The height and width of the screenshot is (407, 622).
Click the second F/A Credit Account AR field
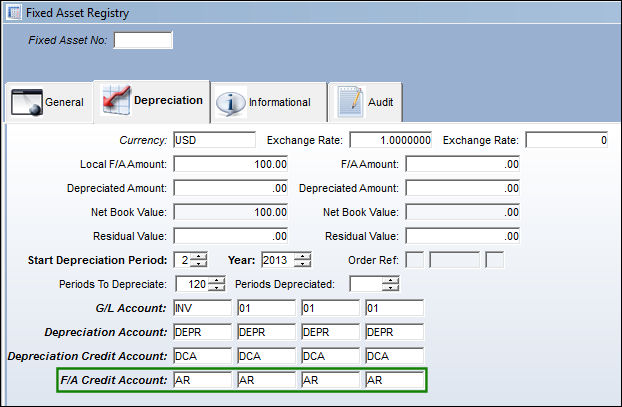click(x=267, y=380)
